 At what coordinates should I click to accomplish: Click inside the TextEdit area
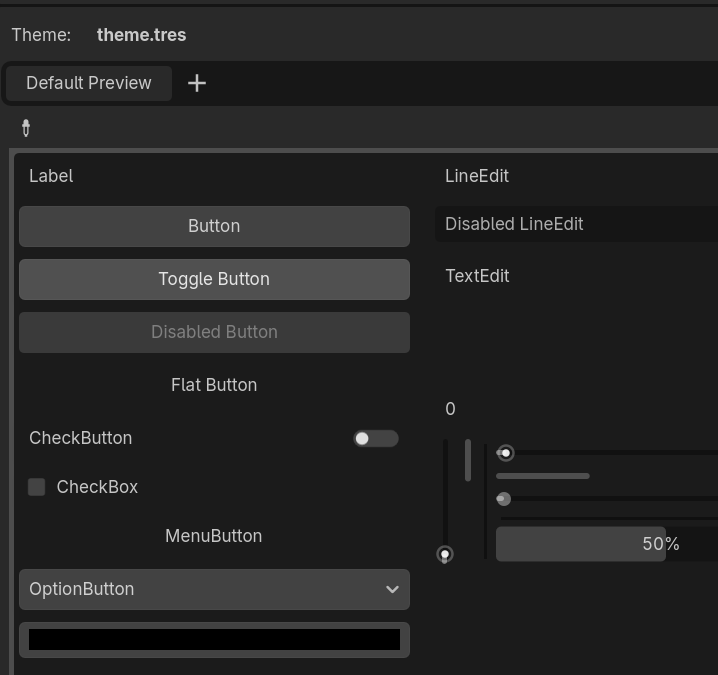coord(577,321)
